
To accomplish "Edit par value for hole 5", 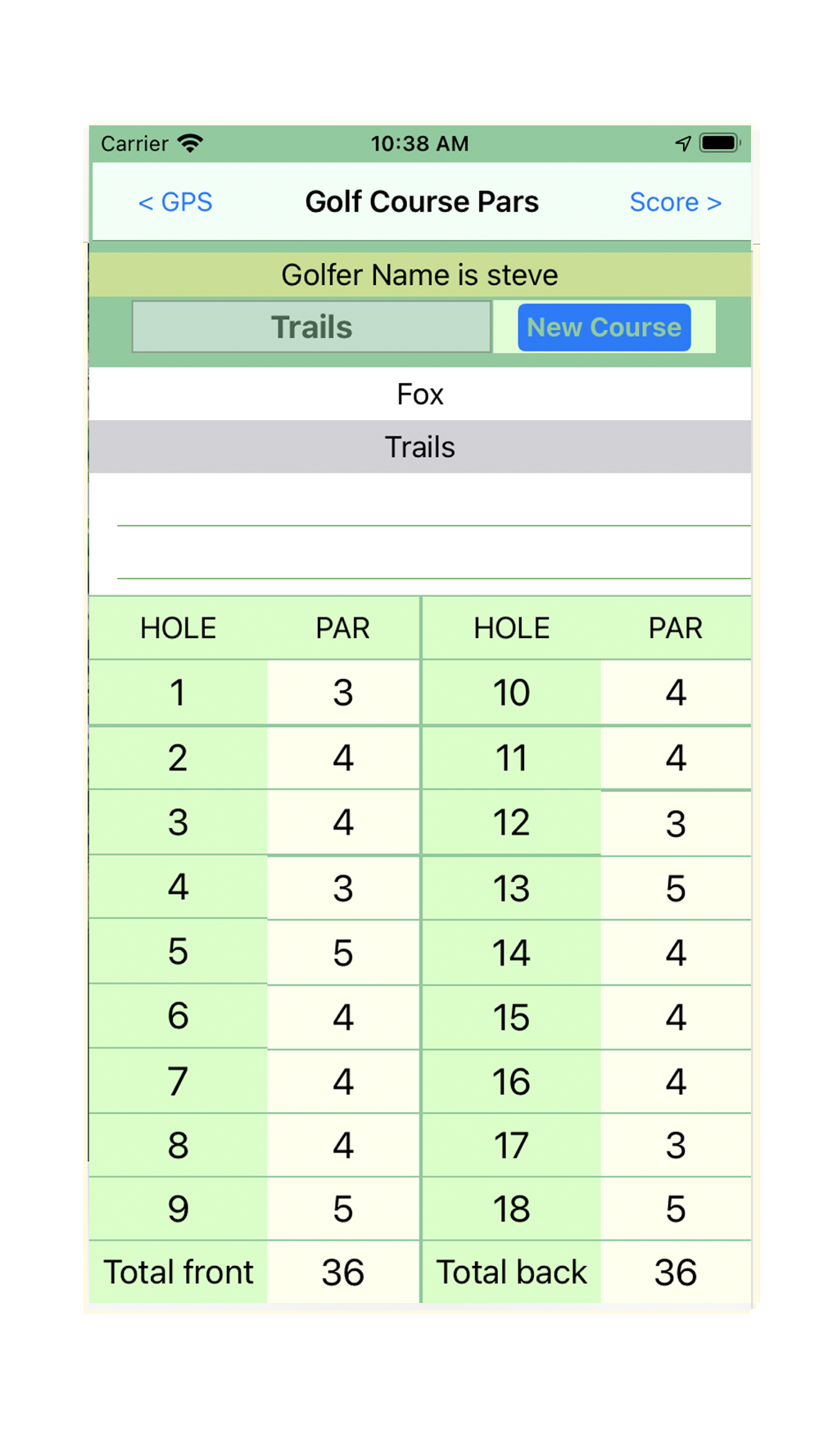I will pyautogui.click(x=343, y=952).
